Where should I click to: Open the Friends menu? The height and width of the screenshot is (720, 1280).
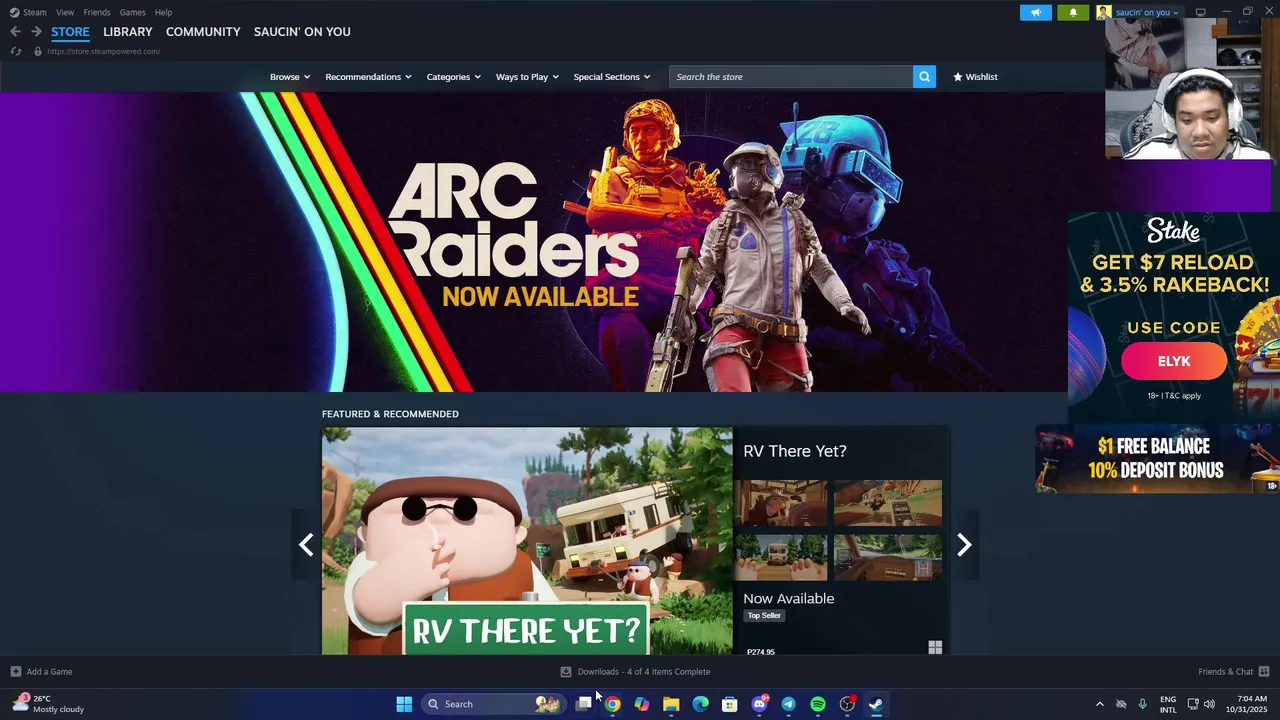click(97, 12)
